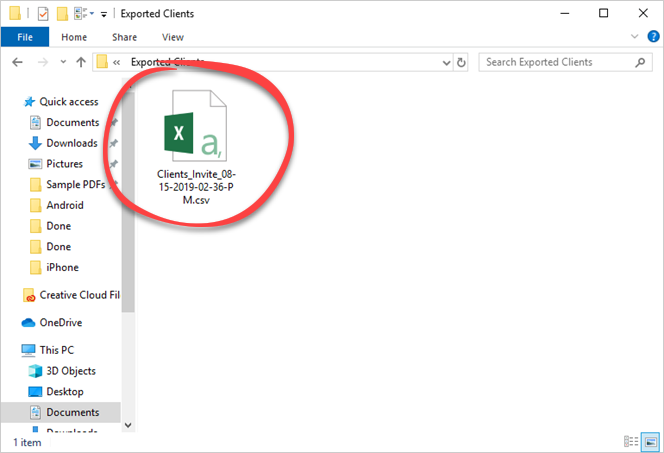The height and width of the screenshot is (453, 664).
Task: Open Customize Quick Access Toolbar dropdown
Action: 103,14
